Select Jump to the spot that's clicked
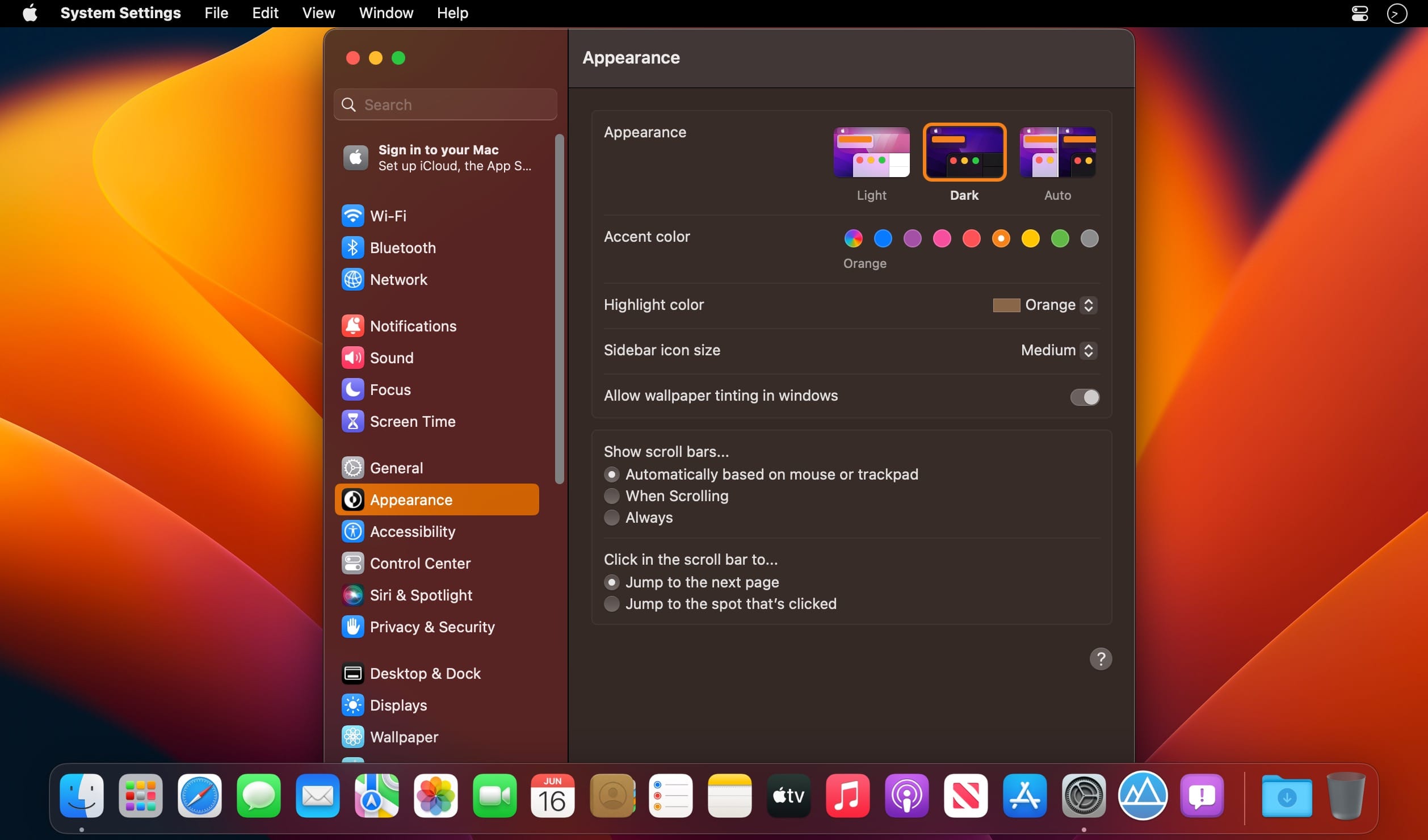1428x840 pixels. pyautogui.click(x=611, y=603)
